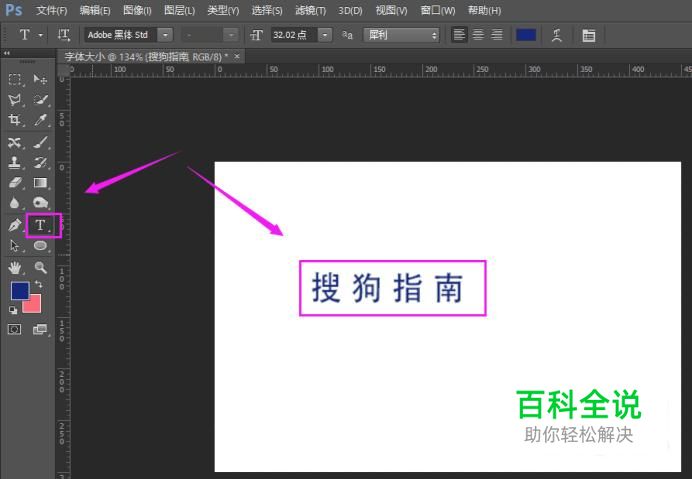Open the pink background color picker
This screenshot has height=479, width=692.
(x=34, y=306)
